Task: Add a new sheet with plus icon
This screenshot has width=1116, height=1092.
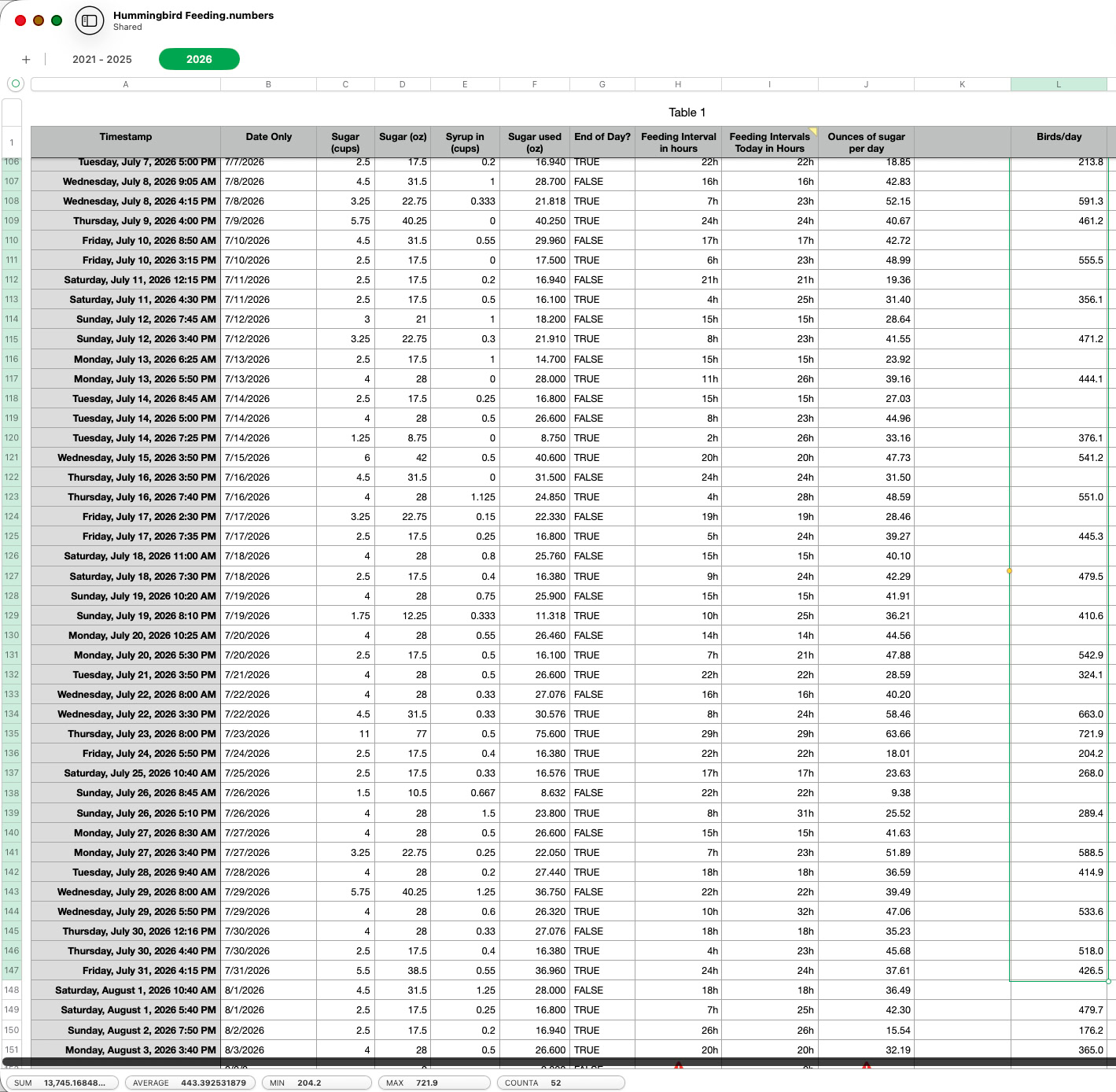Action: tap(26, 59)
